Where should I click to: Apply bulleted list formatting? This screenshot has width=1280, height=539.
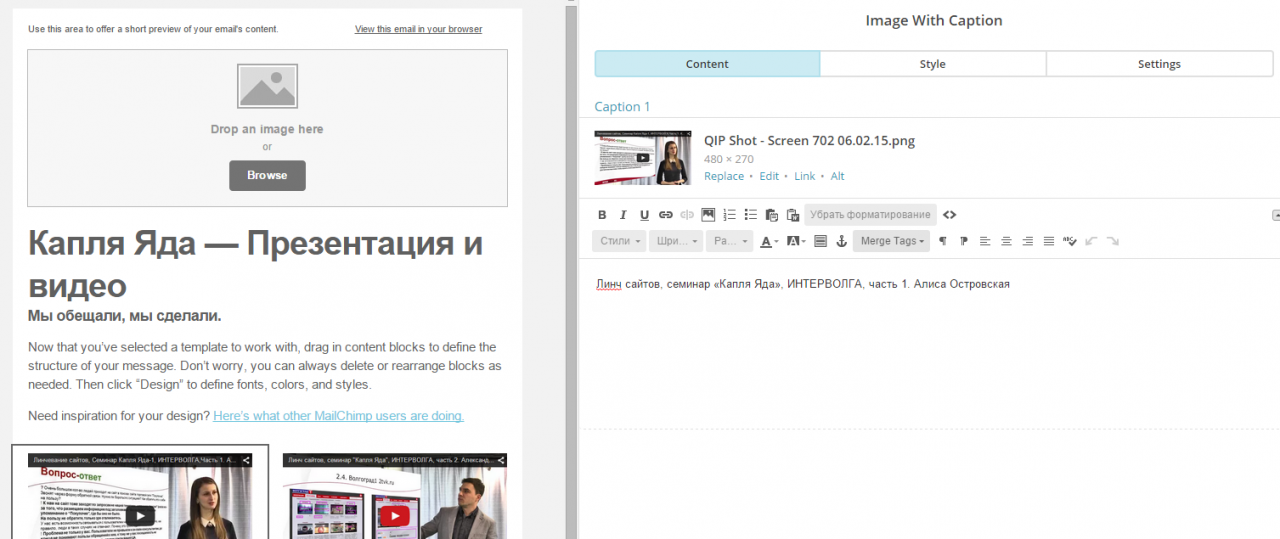(751, 215)
